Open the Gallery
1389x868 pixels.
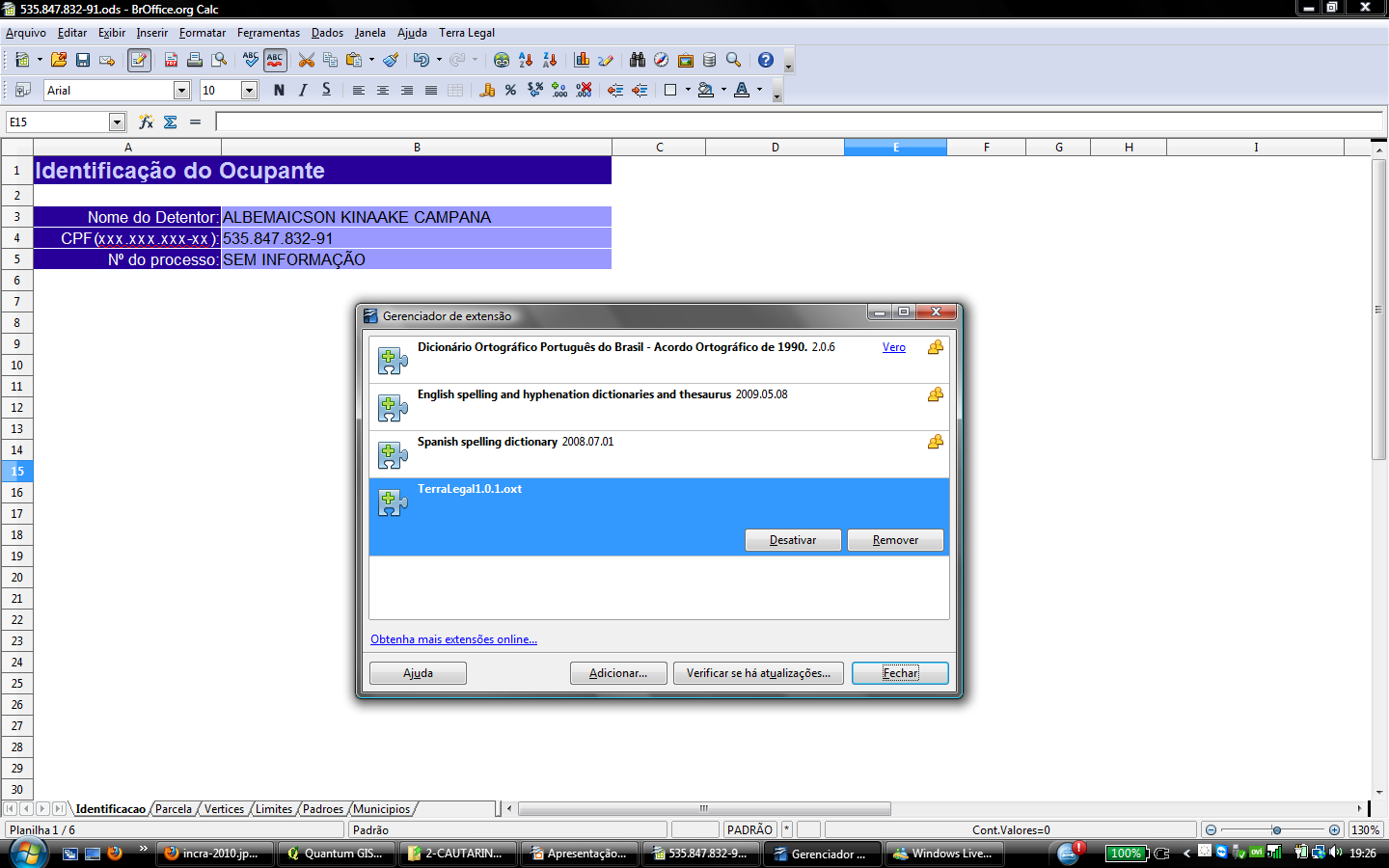(686, 60)
